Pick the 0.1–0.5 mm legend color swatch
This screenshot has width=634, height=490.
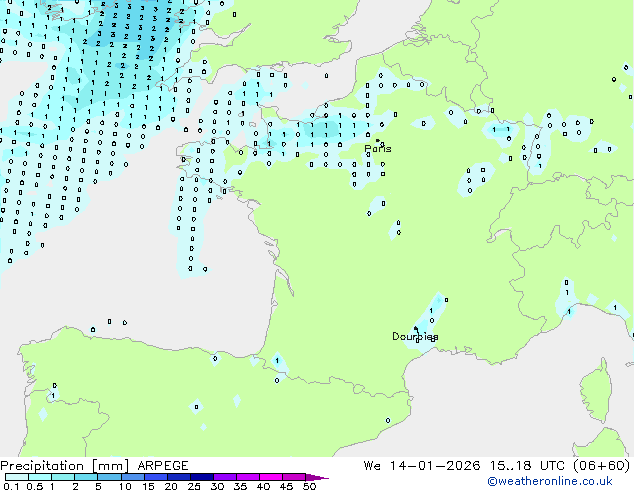click(x=17, y=477)
